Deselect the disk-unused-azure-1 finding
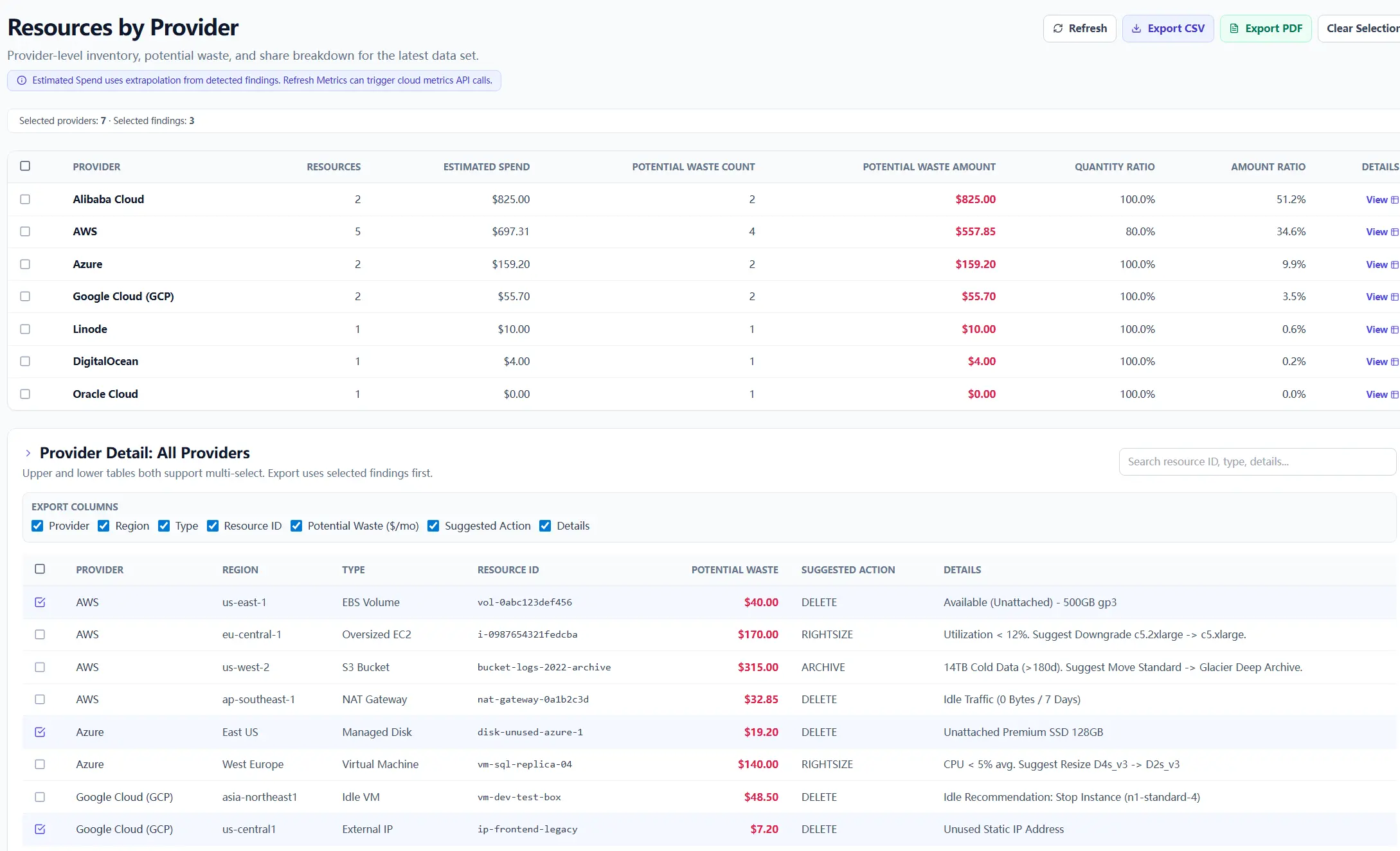Viewport: 1400px width, 851px height. [40, 732]
